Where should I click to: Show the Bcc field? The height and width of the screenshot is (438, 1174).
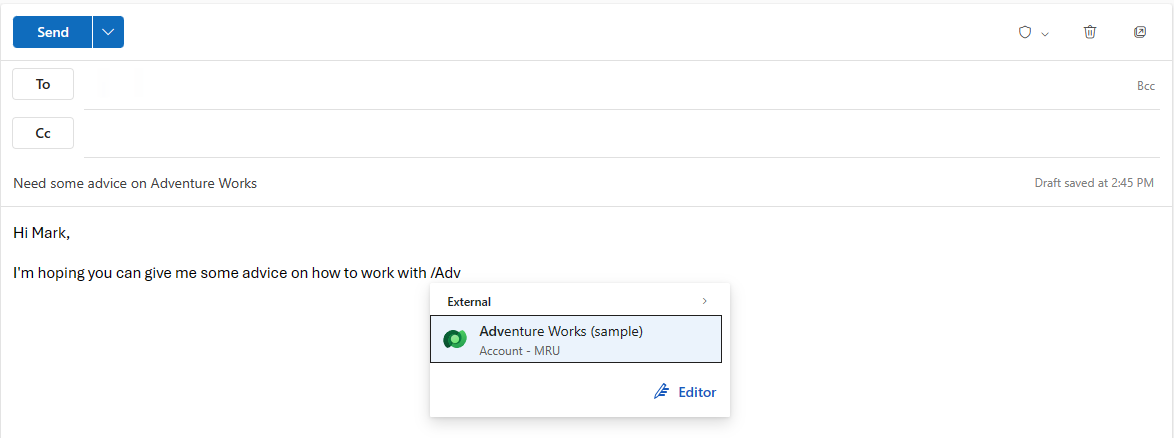1146,86
